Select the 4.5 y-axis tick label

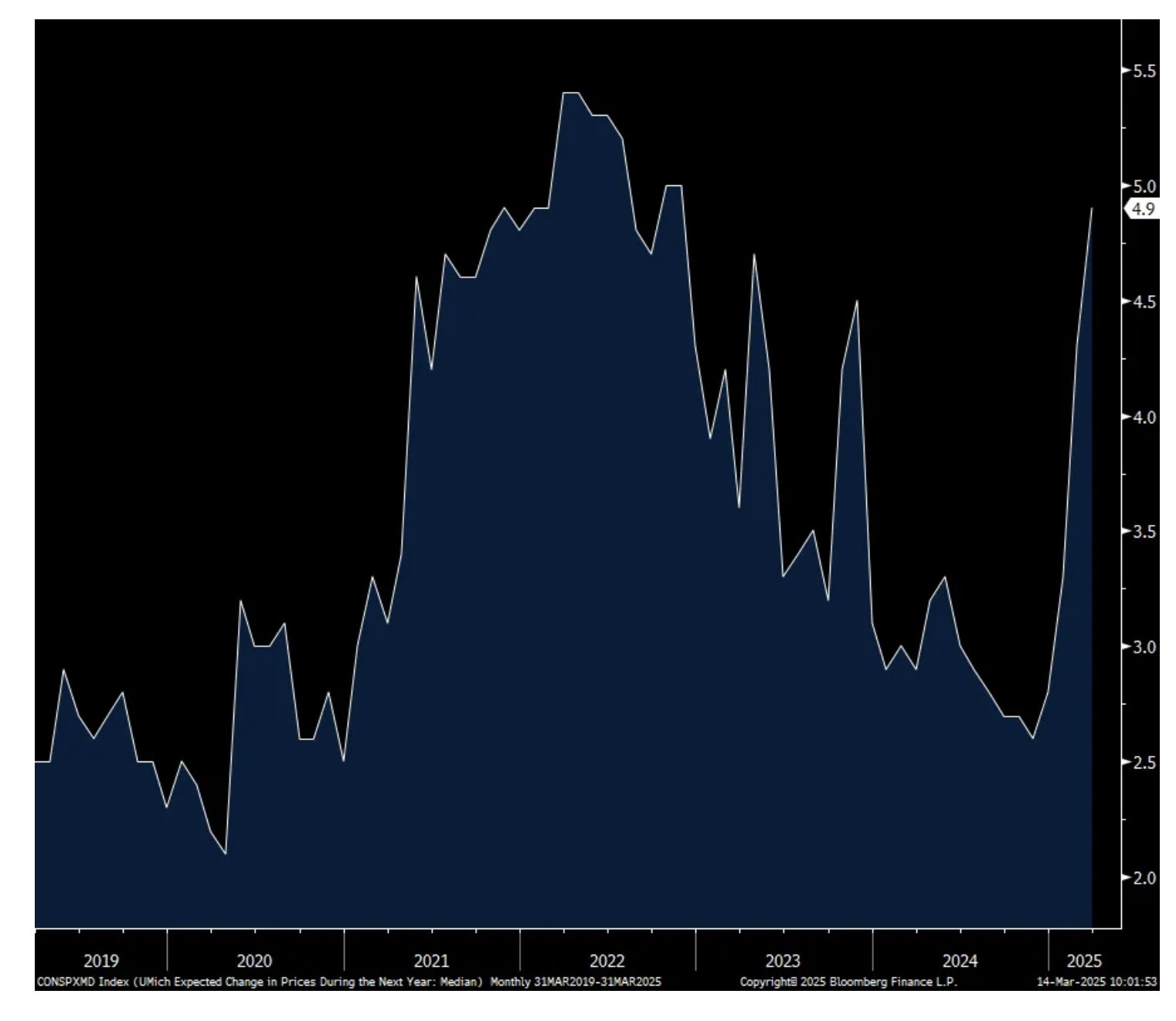[1144, 302]
